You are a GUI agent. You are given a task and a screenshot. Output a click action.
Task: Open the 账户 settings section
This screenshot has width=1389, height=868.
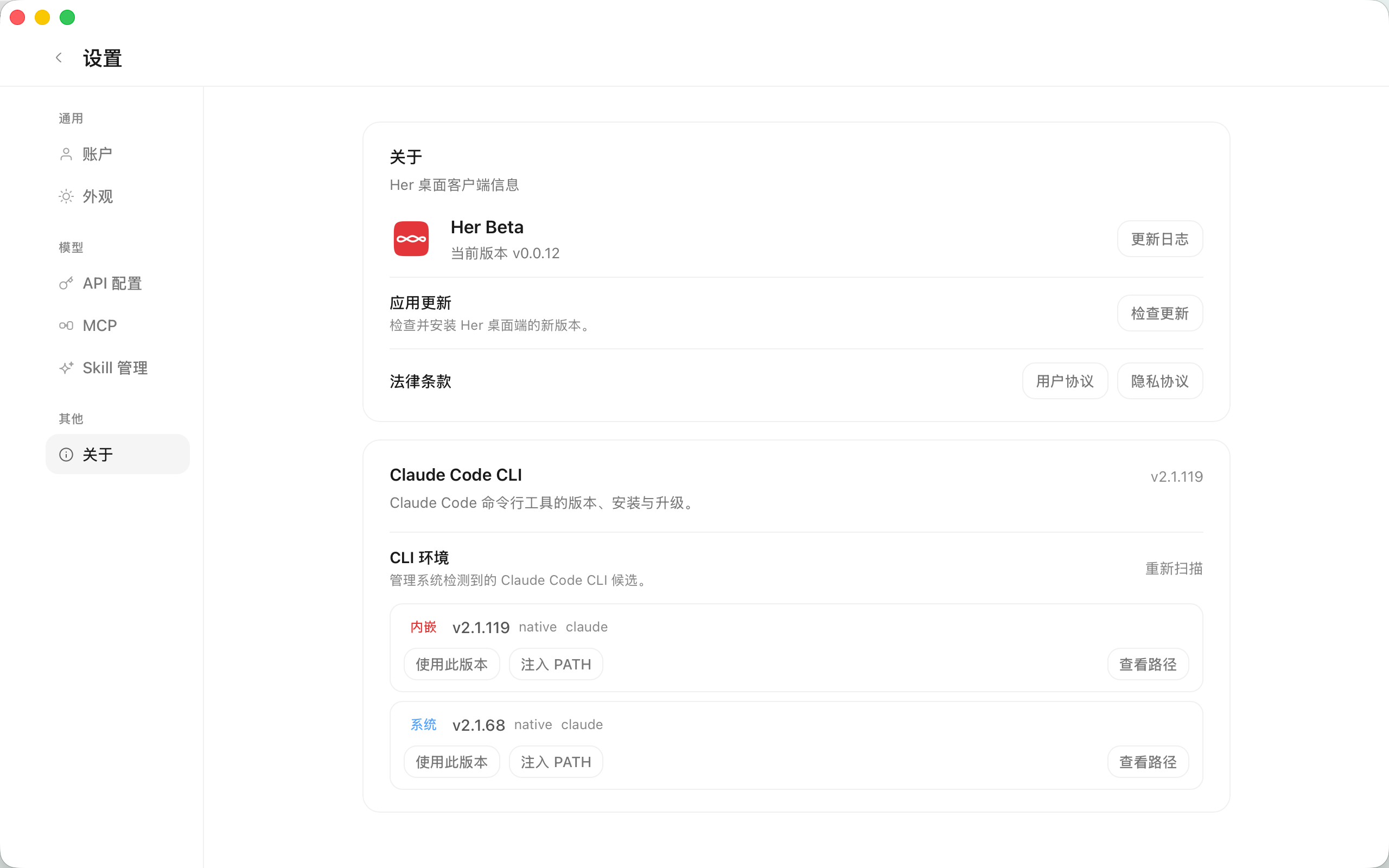(x=118, y=155)
